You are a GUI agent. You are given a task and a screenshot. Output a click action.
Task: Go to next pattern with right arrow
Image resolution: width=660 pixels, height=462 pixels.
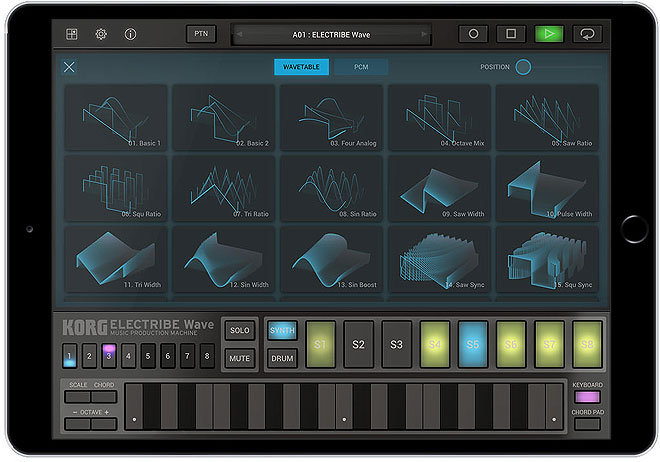[x=424, y=34]
